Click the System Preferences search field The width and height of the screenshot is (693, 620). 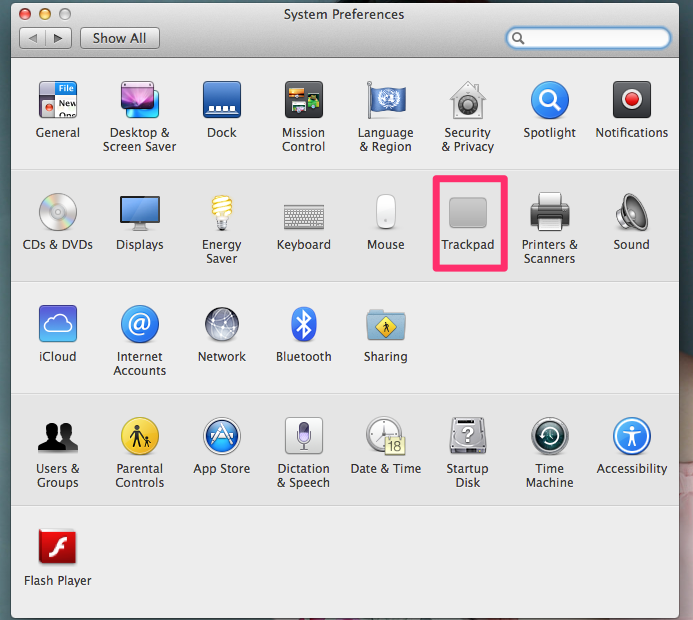[x=588, y=38]
